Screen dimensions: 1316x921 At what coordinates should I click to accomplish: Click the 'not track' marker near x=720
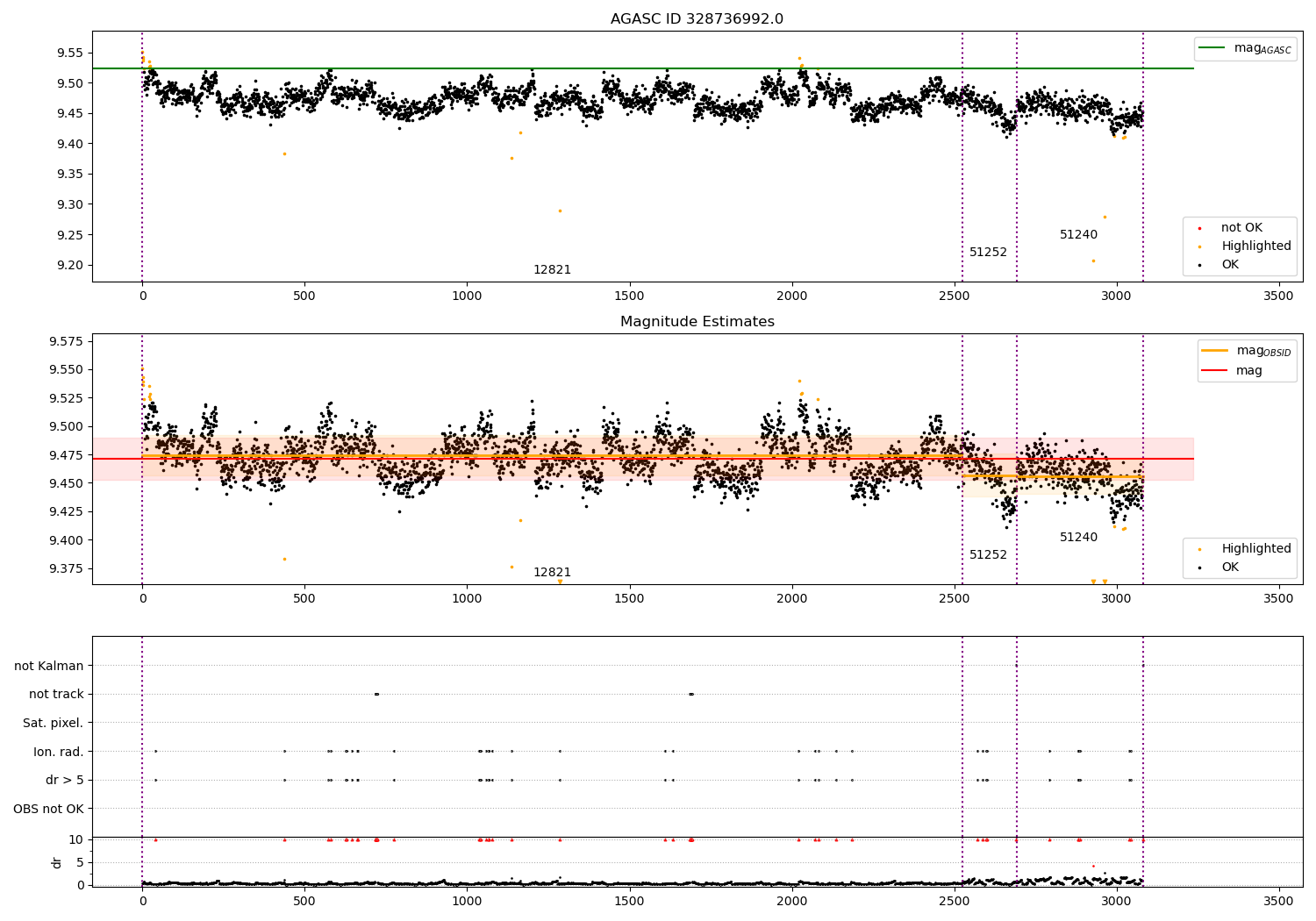(376, 694)
